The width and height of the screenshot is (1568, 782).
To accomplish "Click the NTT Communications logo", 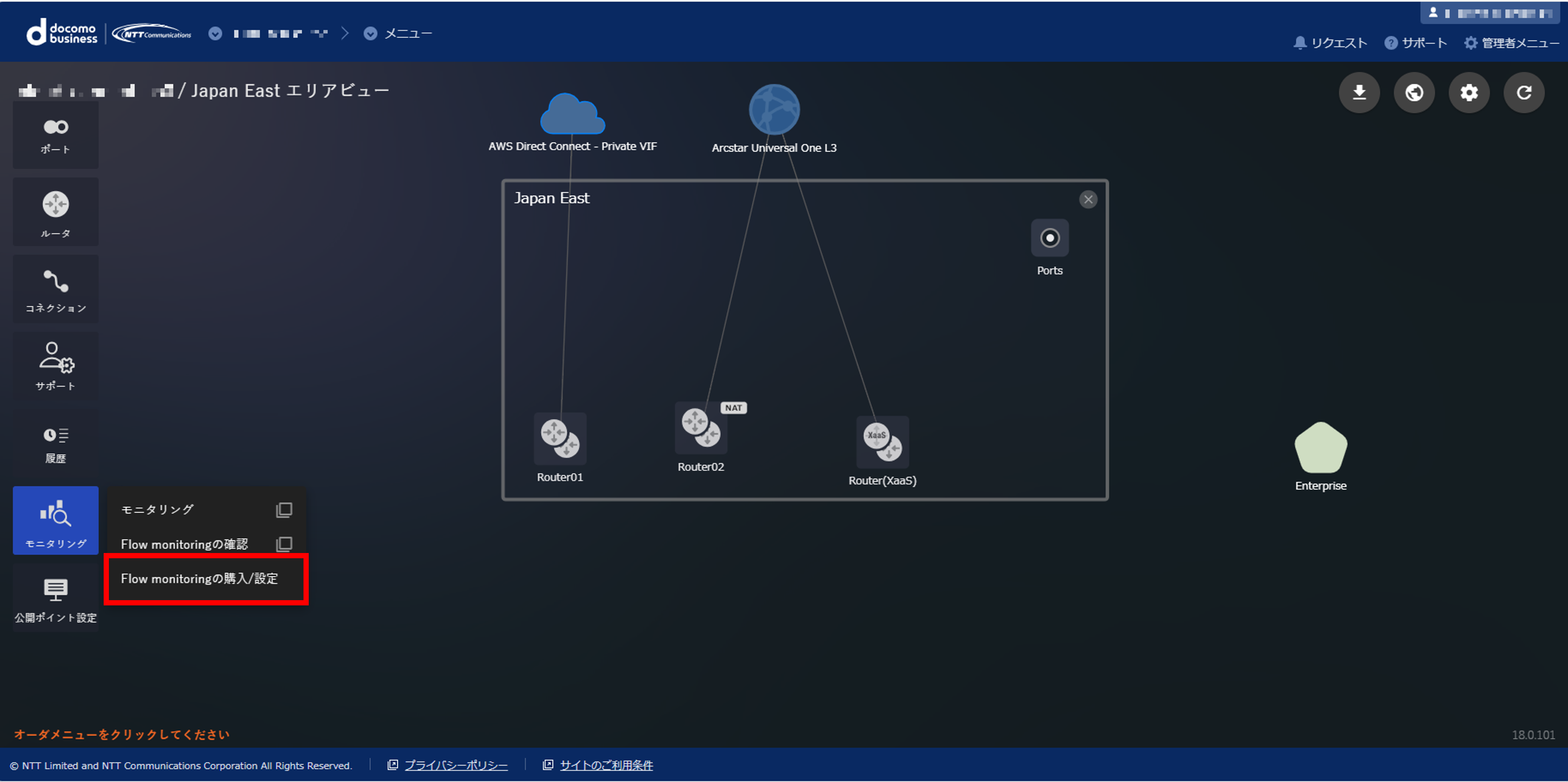I will pos(152,33).
